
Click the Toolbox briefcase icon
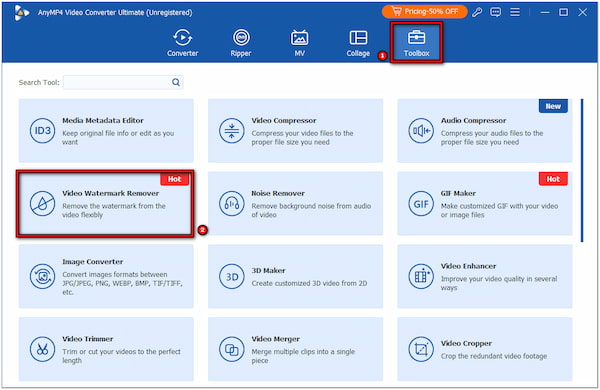pos(416,38)
